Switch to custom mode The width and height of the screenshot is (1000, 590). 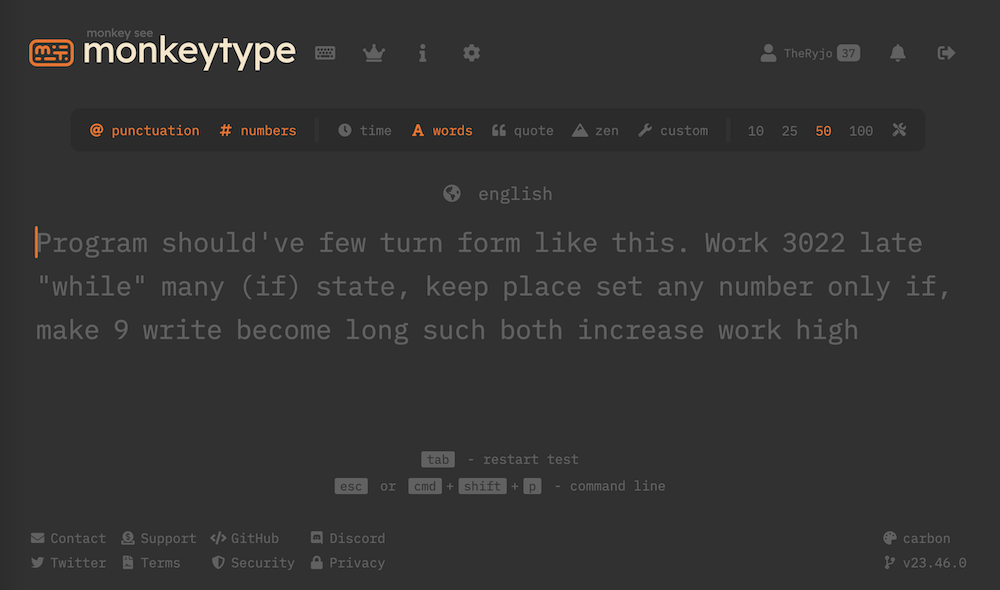(673, 131)
